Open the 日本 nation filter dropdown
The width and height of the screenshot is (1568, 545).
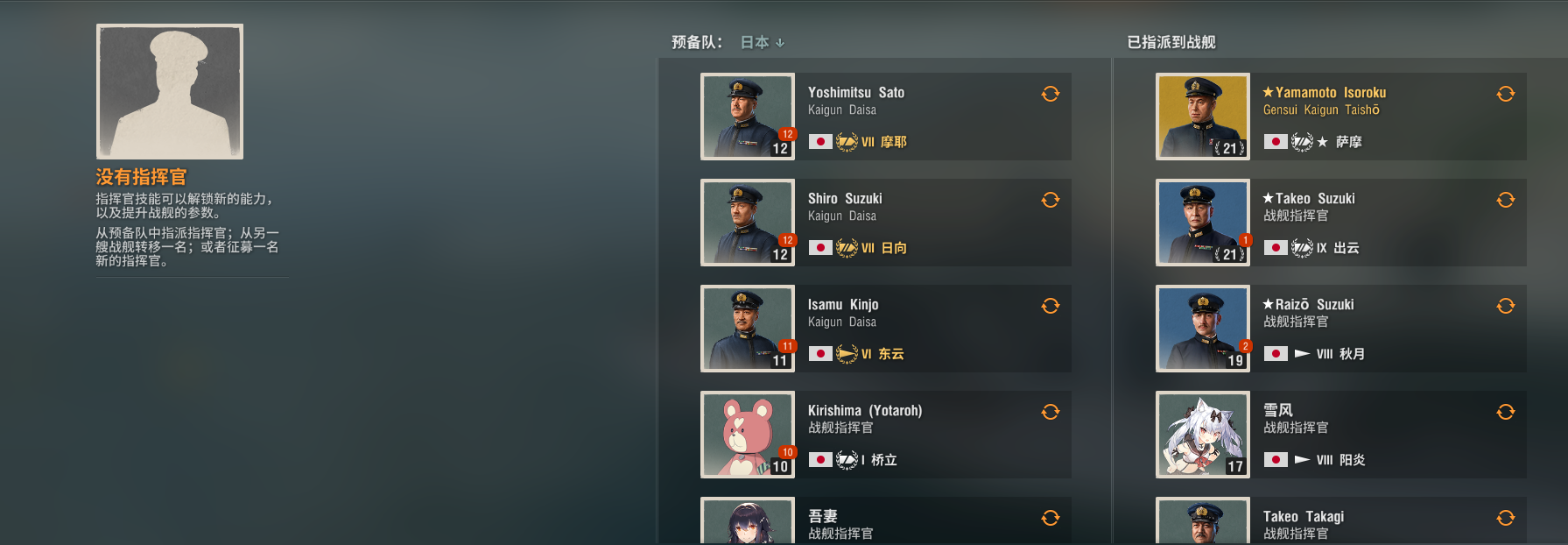click(x=763, y=42)
